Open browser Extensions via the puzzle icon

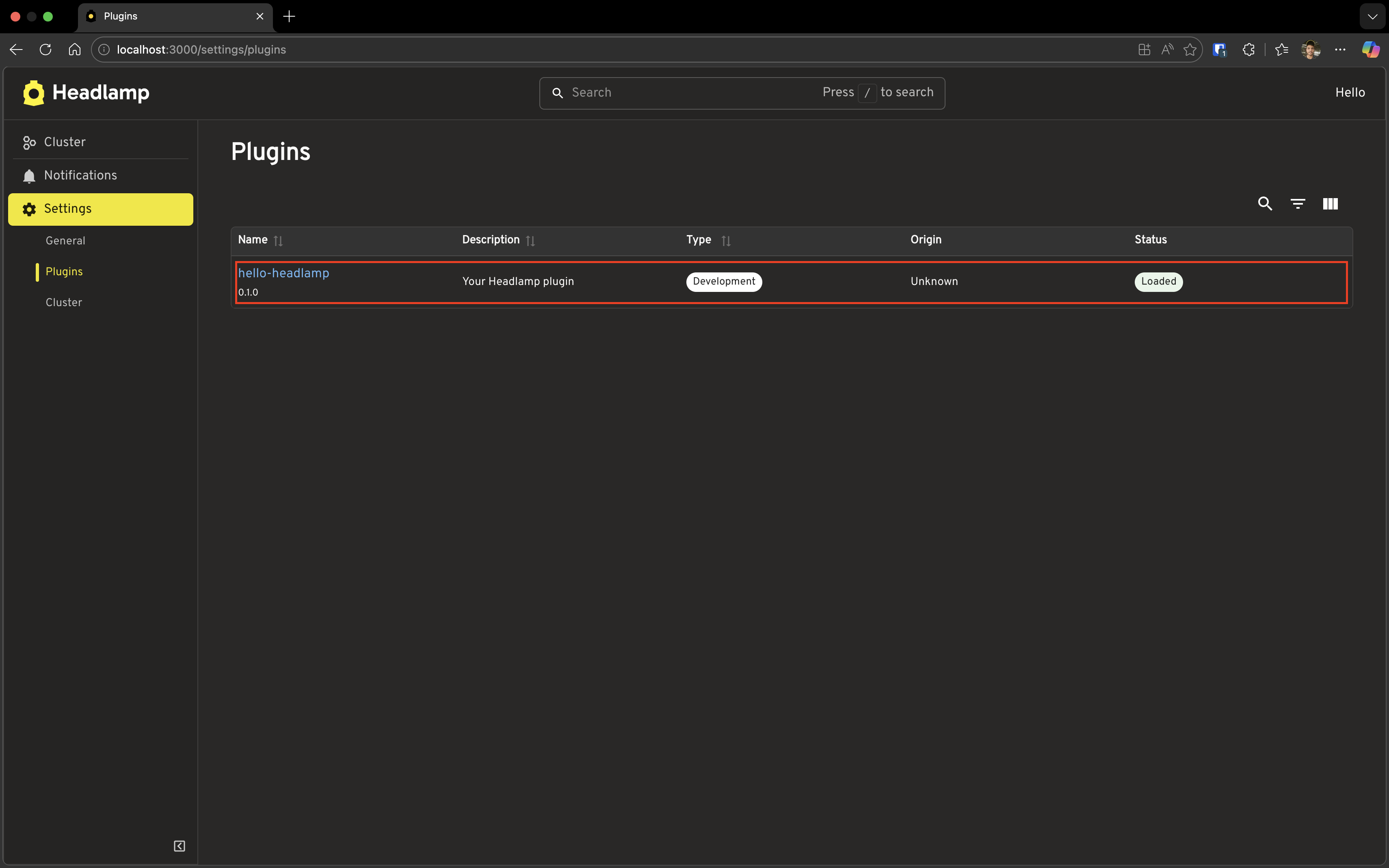coord(1248,50)
